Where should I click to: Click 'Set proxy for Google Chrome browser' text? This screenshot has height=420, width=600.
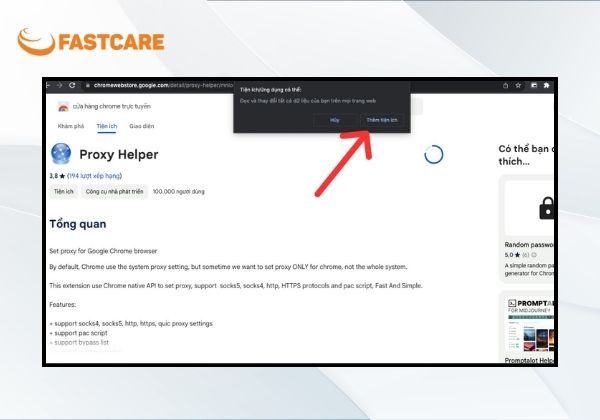103,251
